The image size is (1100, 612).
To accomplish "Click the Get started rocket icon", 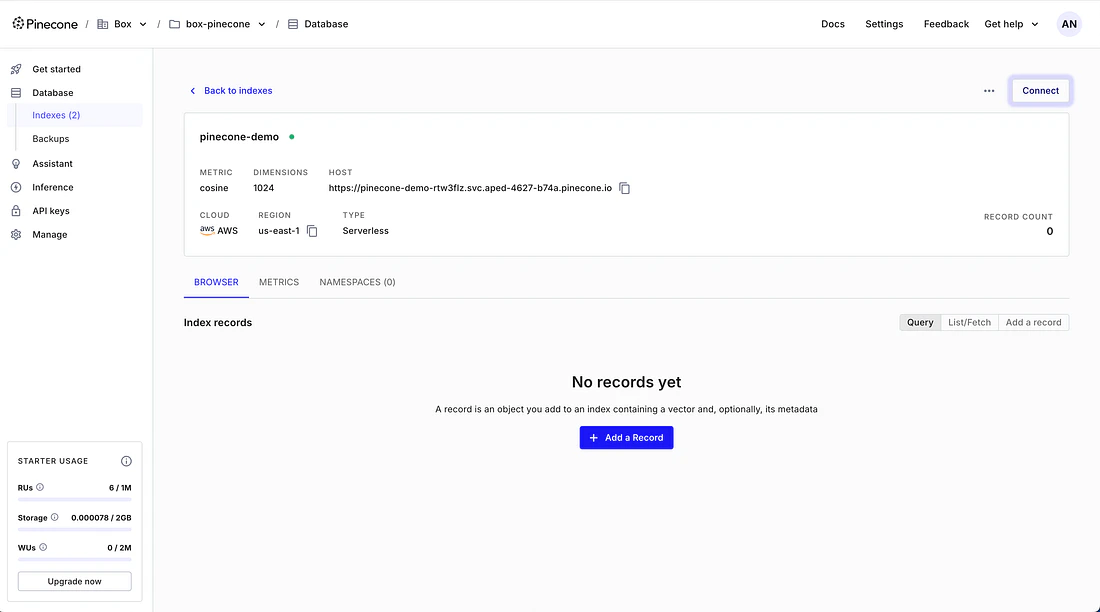I will click(16, 69).
